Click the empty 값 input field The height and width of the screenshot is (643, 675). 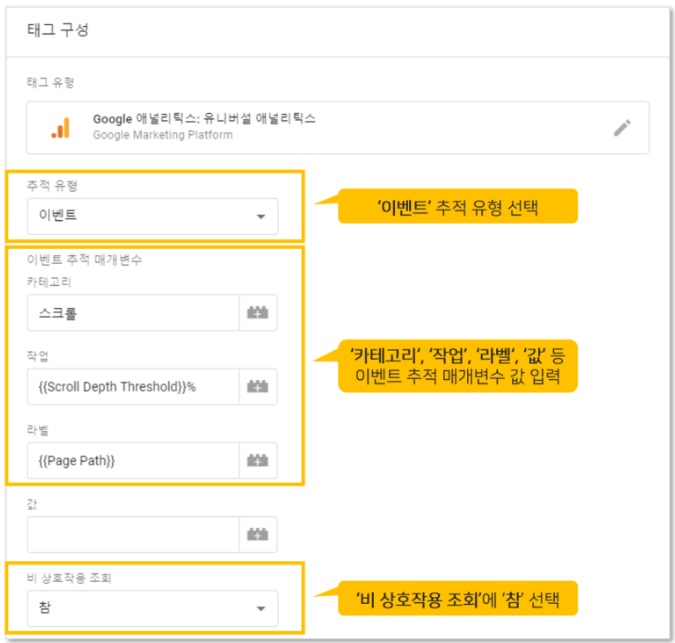coord(133,535)
